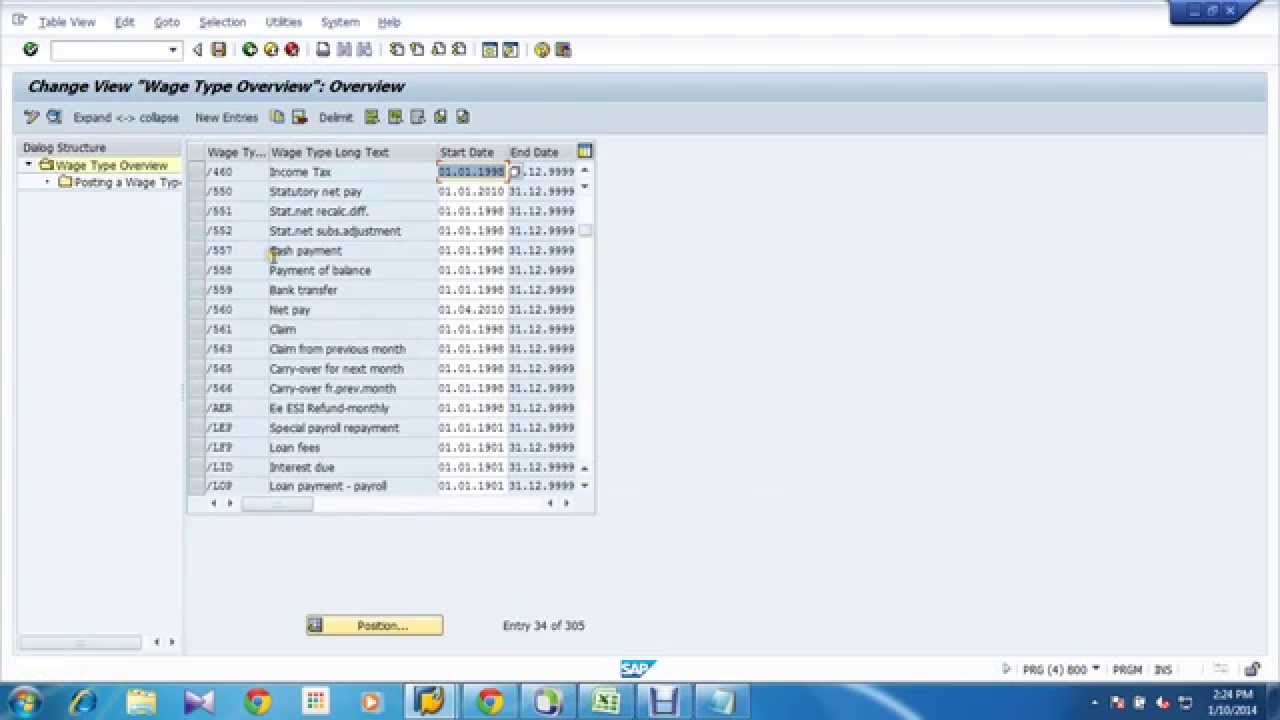This screenshot has height=720, width=1280.
Task: Click the New Entries button
Action: (x=226, y=117)
